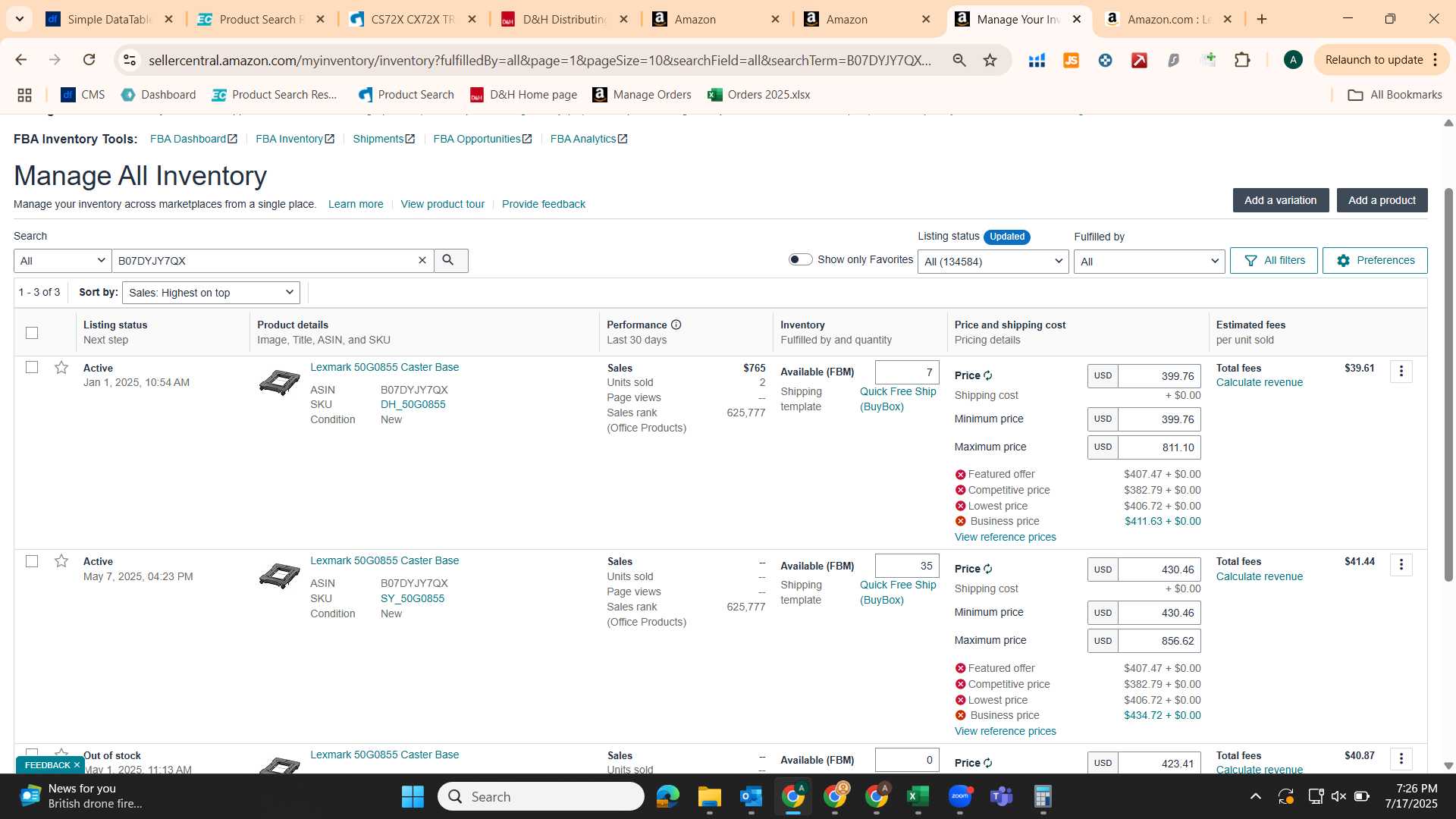Screen dimensions: 1456x819
Task: Click the Add a product button
Action: [1382, 200]
